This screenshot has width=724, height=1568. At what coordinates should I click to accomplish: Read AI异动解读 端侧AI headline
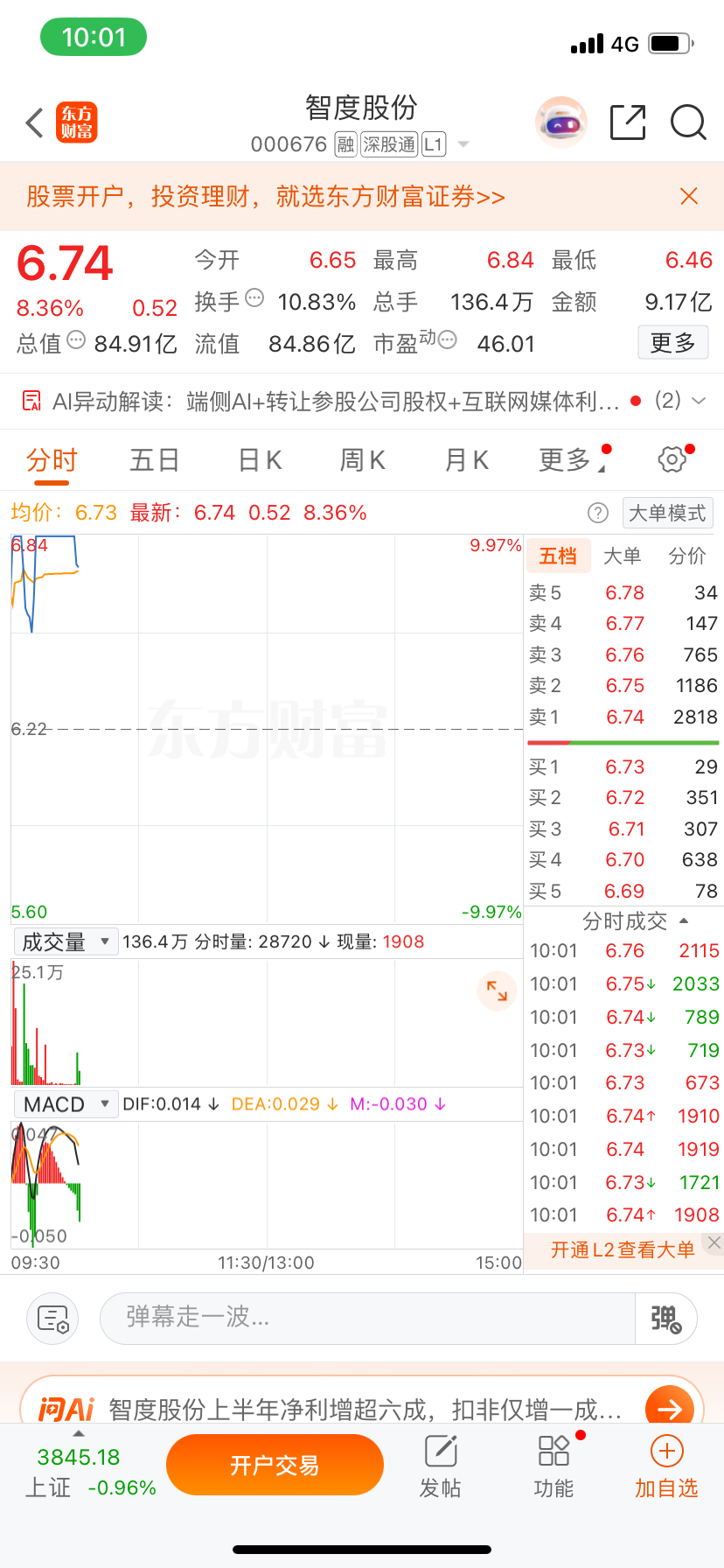(403, 402)
